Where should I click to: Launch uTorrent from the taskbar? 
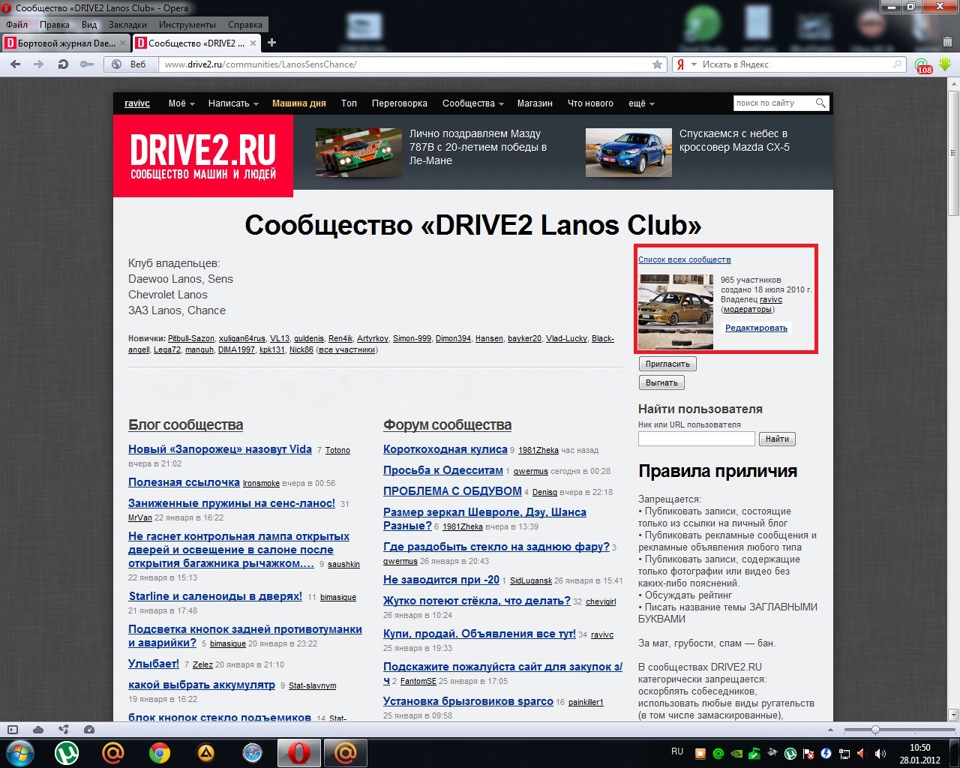(x=67, y=753)
